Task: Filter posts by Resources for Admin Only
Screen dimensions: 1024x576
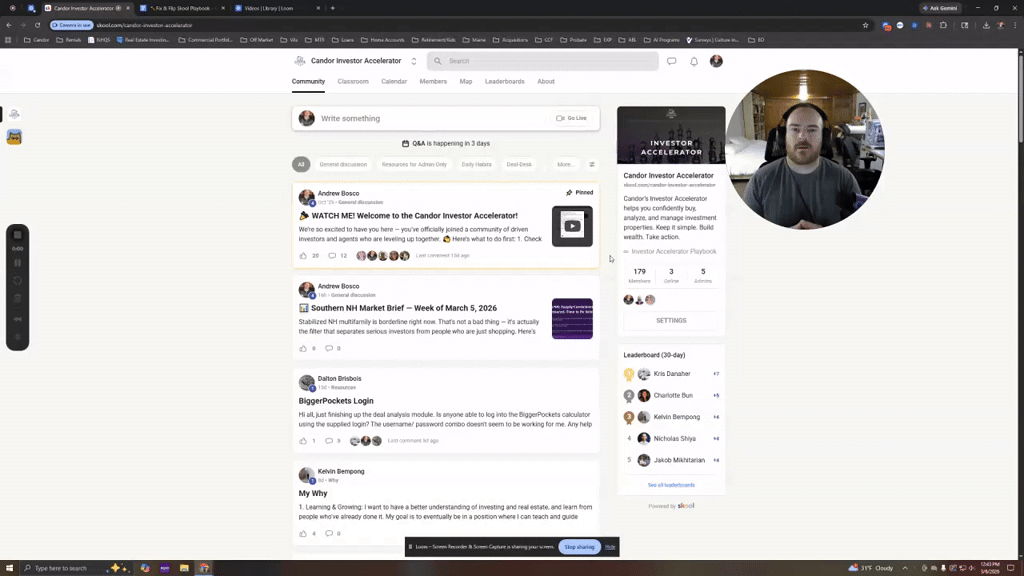Action: pyautogui.click(x=414, y=165)
